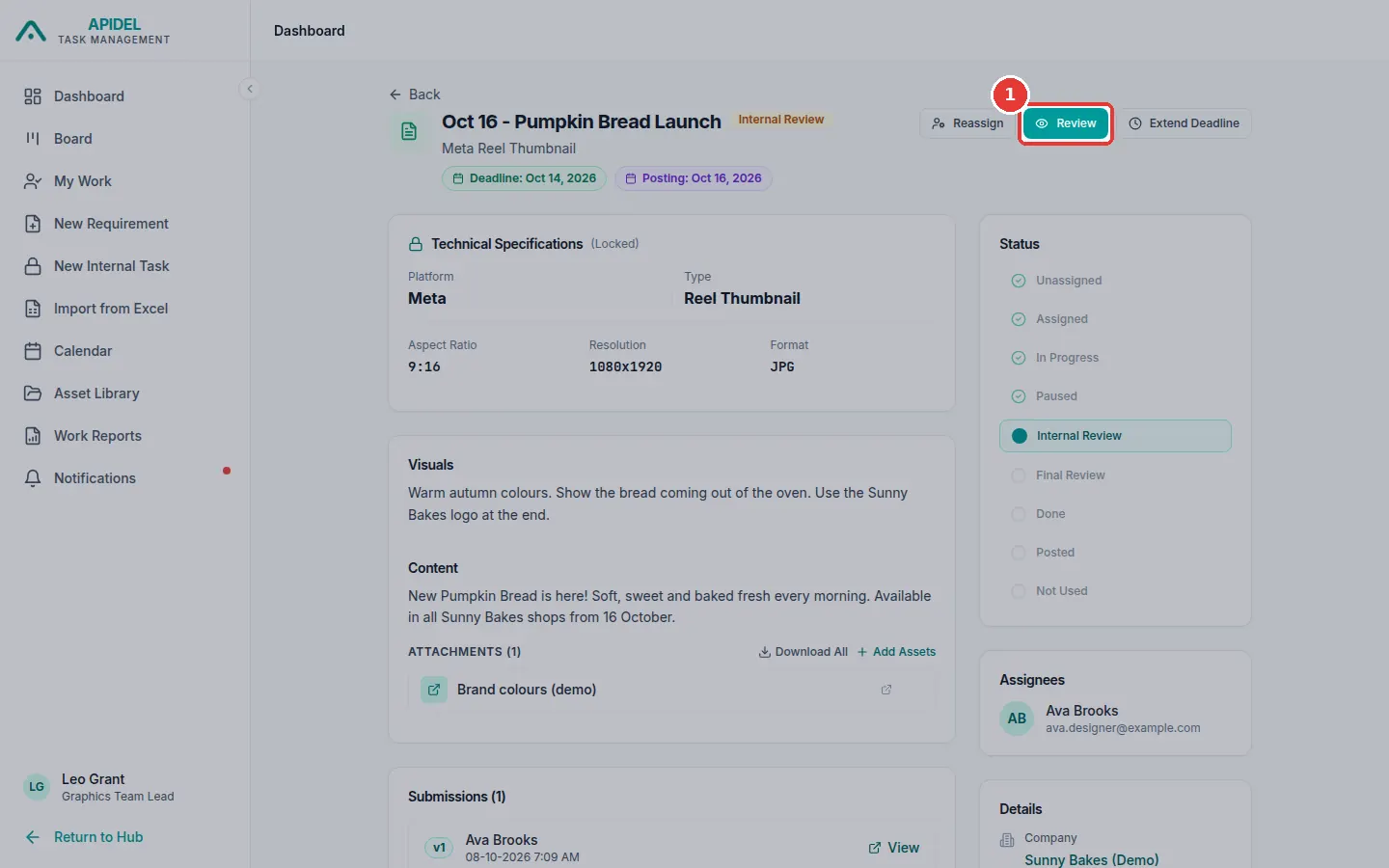1389x868 pixels.
Task: Set status to Posted
Action: coord(1115,553)
